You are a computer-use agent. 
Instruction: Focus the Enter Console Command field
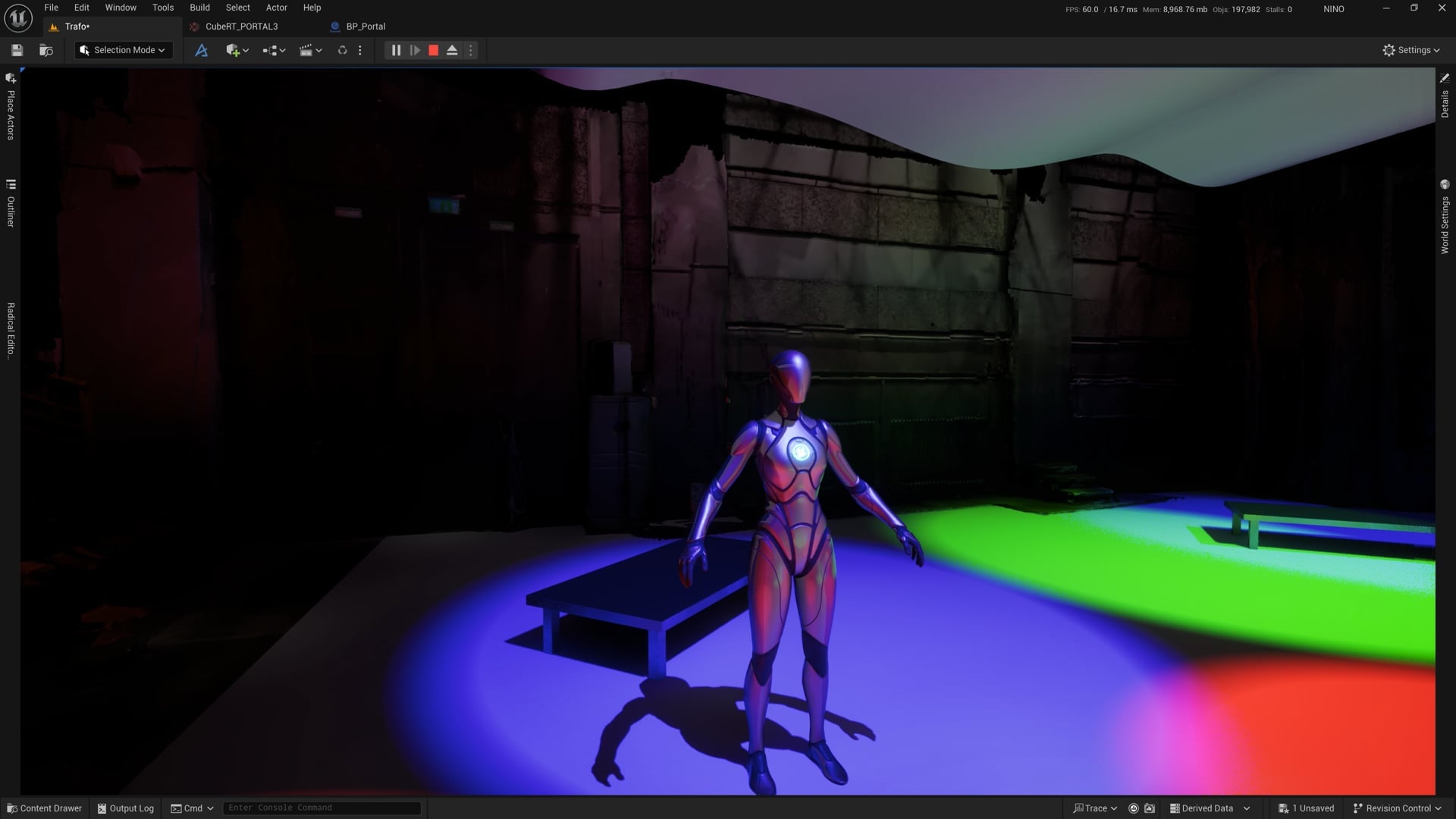click(322, 808)
